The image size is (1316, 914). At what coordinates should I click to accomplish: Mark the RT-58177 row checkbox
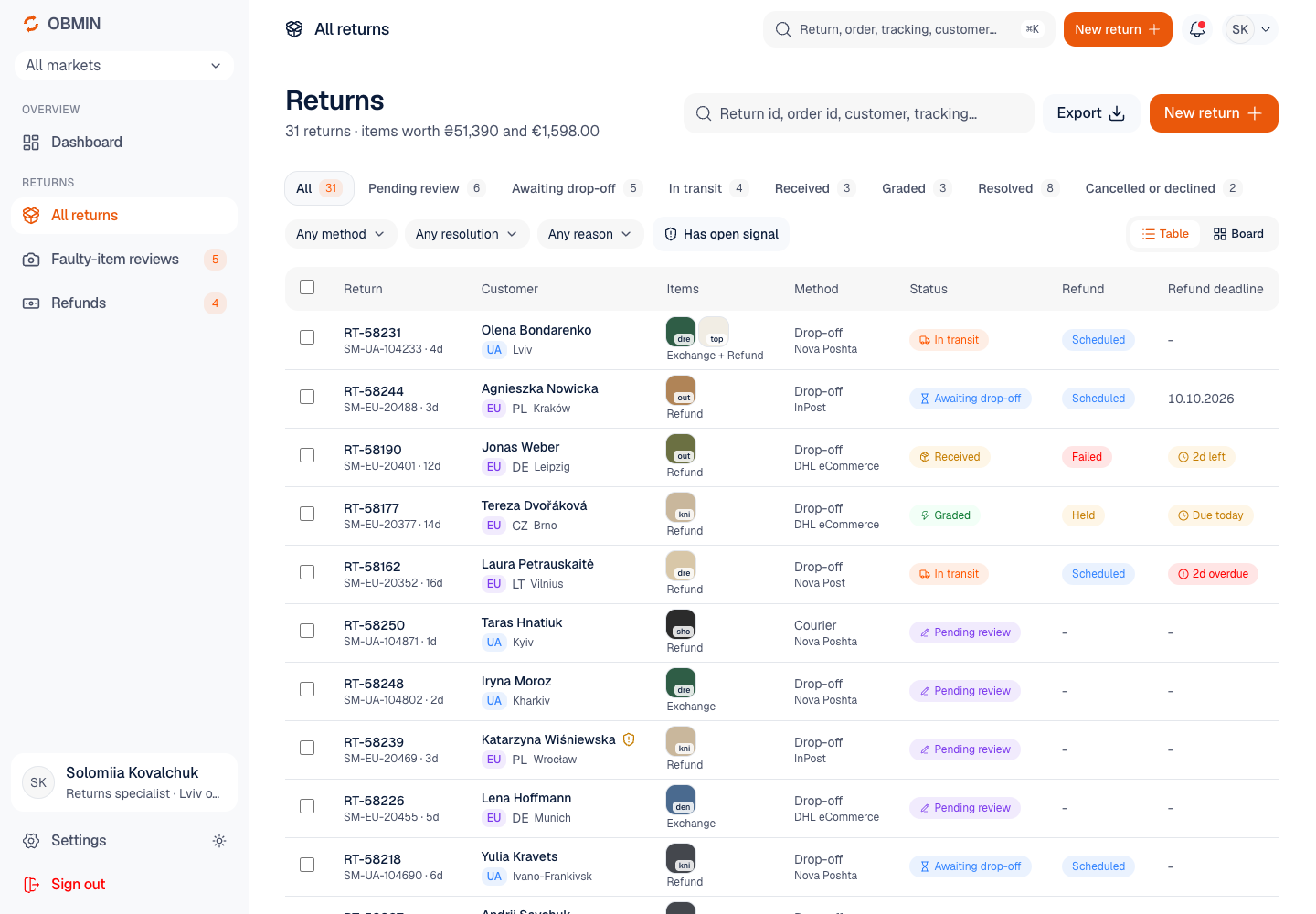coord(307,514)
